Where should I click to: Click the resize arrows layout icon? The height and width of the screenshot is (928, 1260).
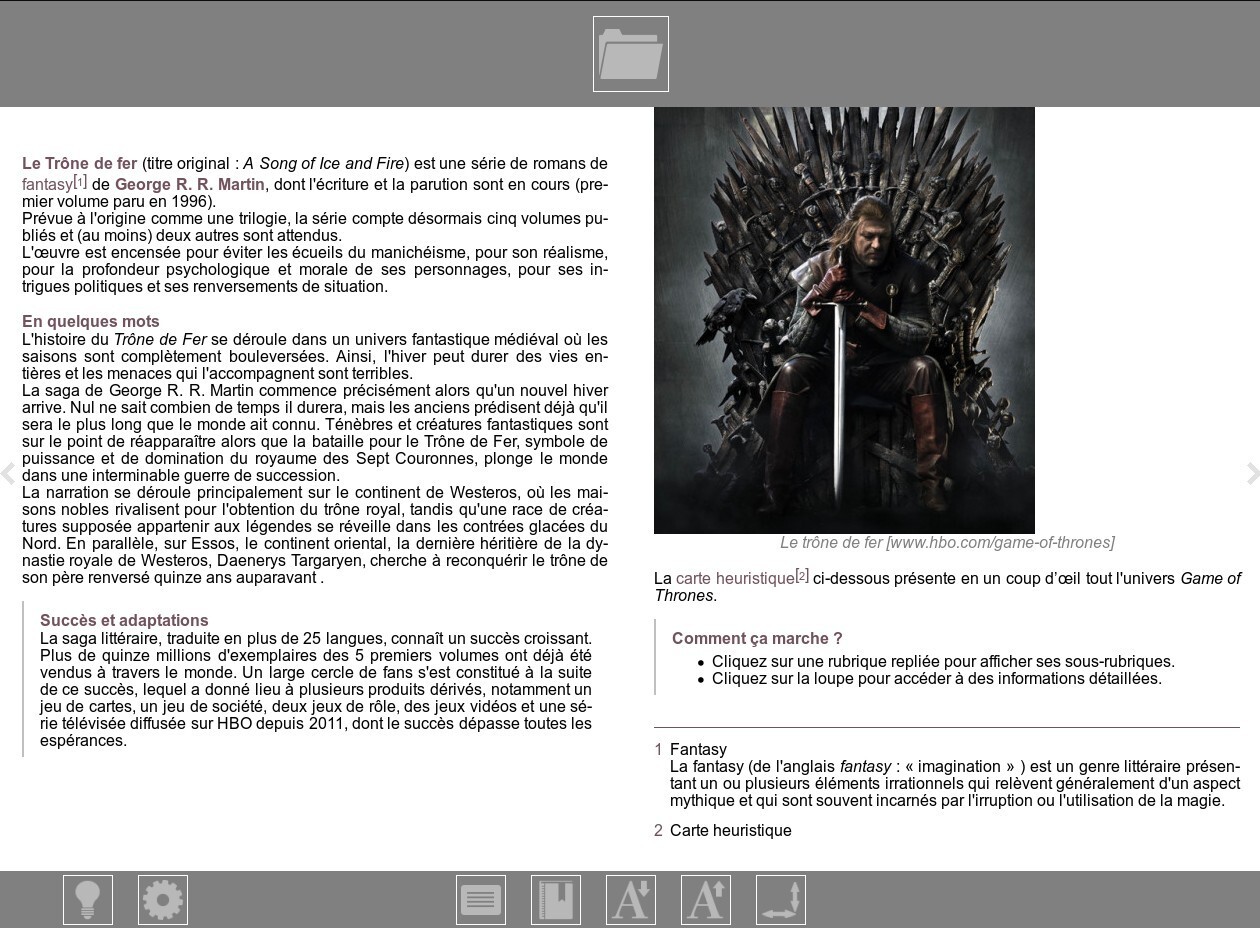point(781,900)
